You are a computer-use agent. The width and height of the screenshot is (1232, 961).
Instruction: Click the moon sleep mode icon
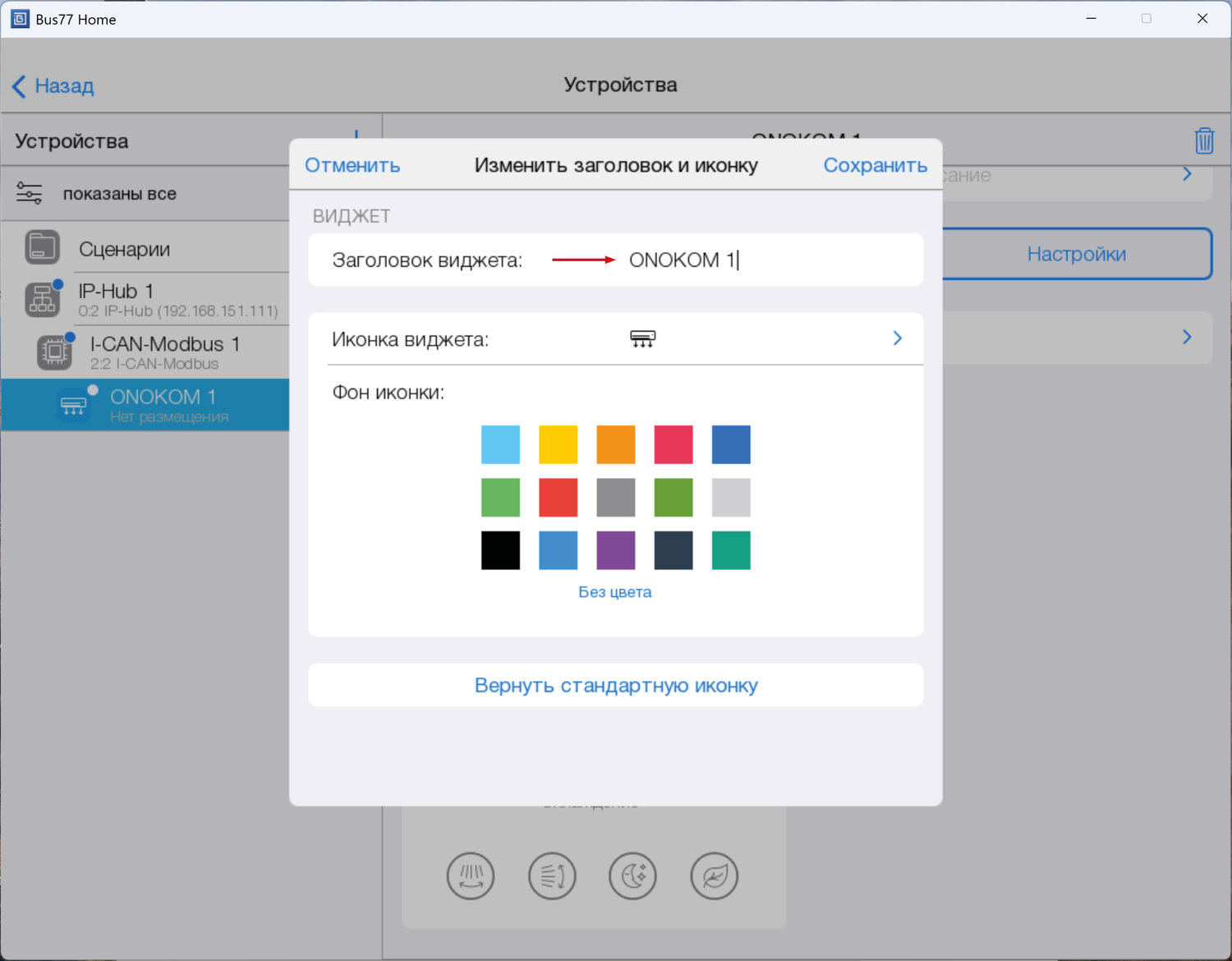click(632, 876)
